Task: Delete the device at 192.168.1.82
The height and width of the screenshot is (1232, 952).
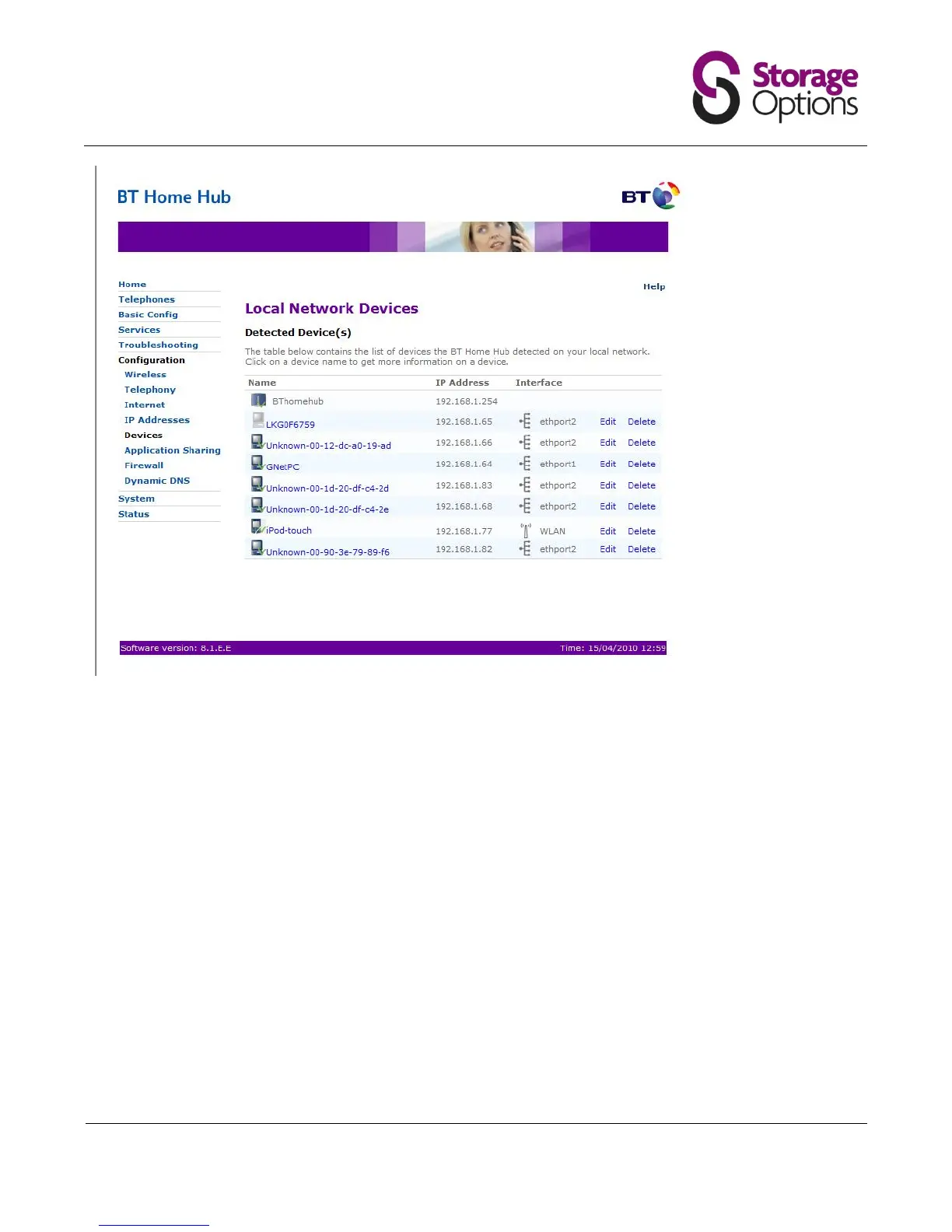Action: pos(642,549)
